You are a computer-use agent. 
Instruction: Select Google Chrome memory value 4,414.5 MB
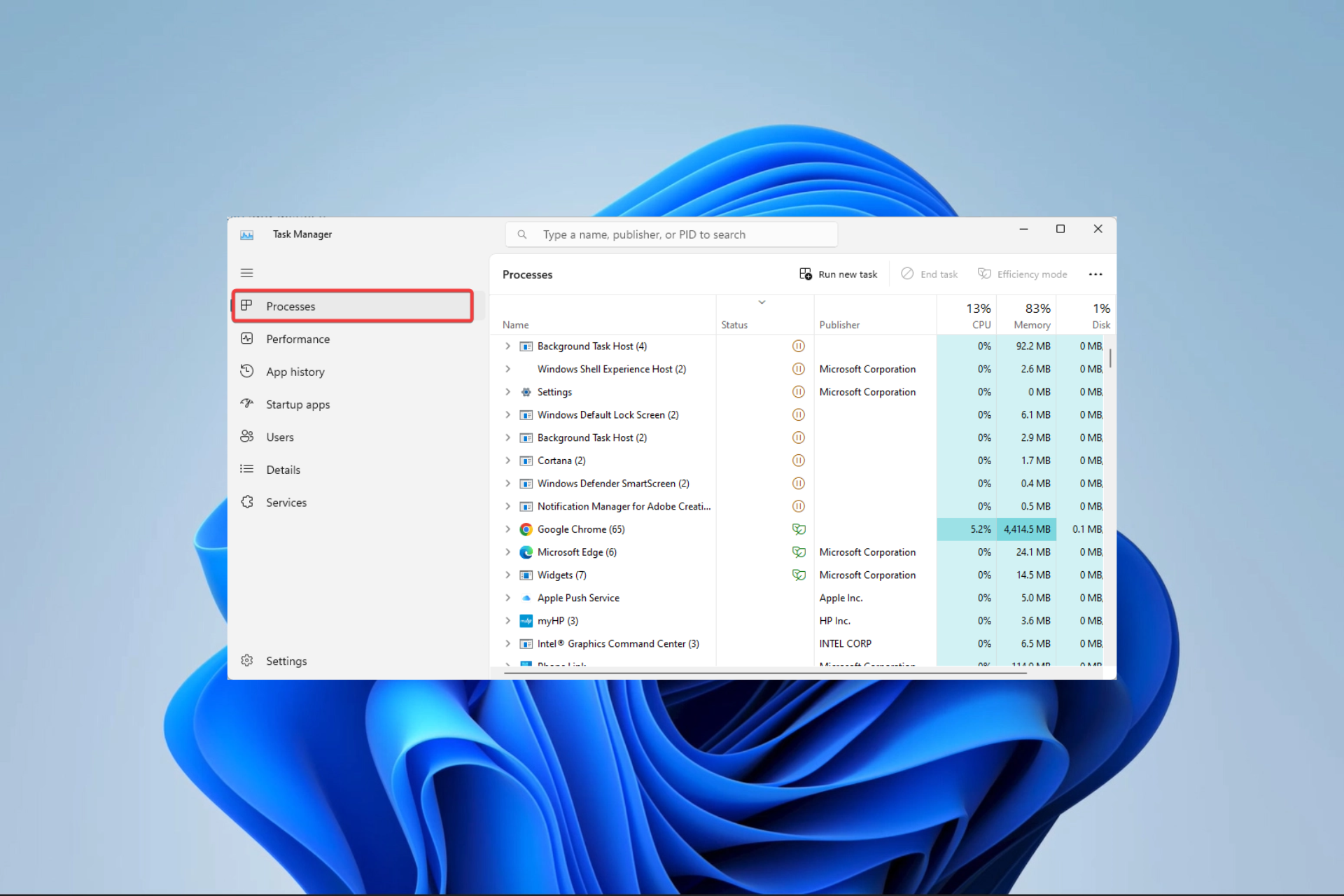pyautogui.click(x=1026, y=529)
